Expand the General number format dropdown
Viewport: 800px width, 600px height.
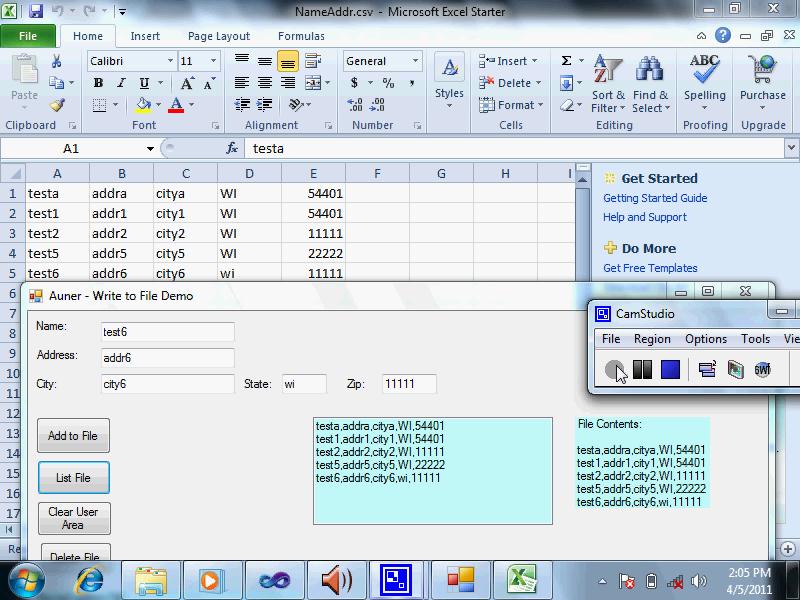click(x=415, y=61)
